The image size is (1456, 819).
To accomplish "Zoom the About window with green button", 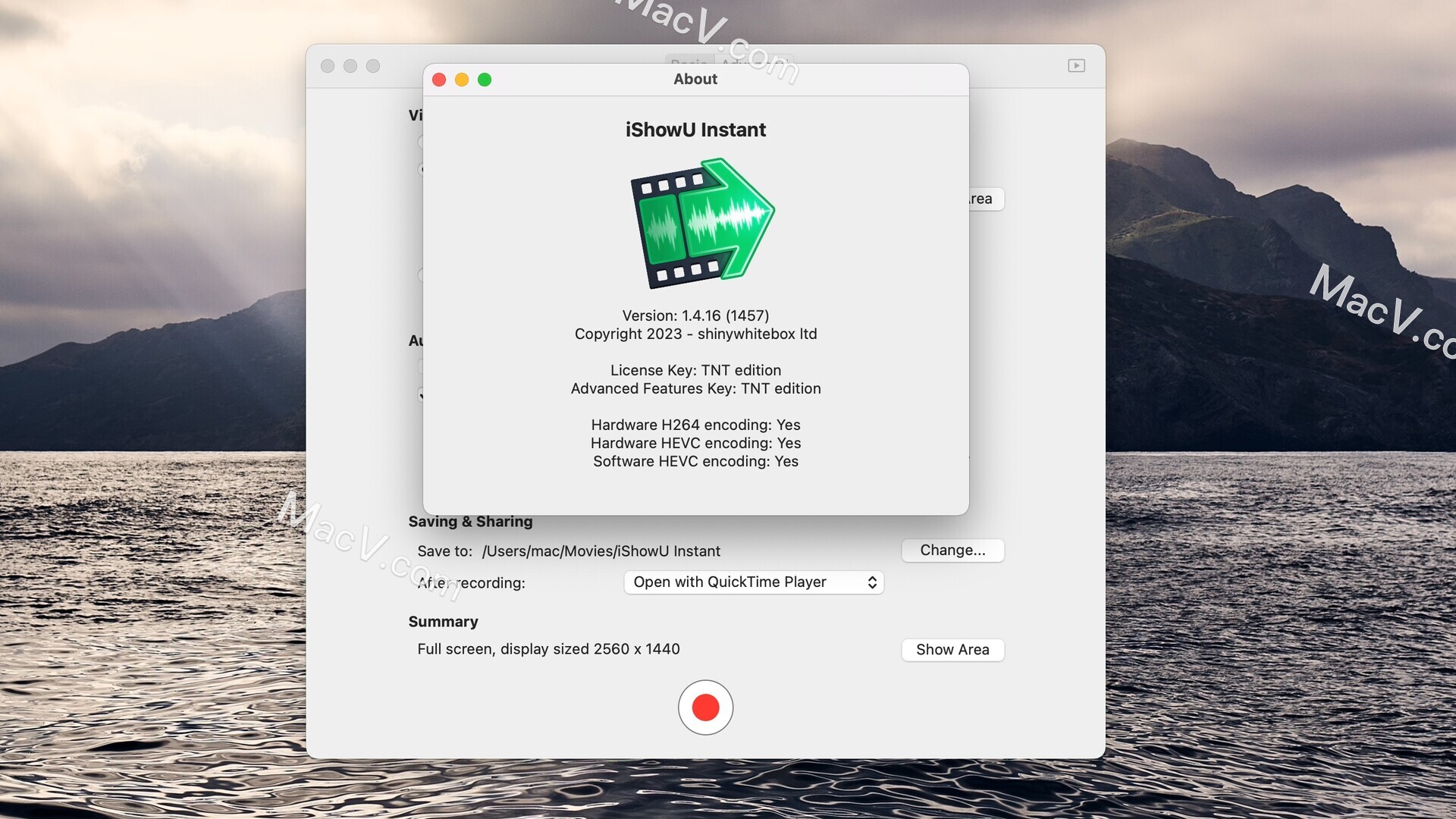I will 485,80.
